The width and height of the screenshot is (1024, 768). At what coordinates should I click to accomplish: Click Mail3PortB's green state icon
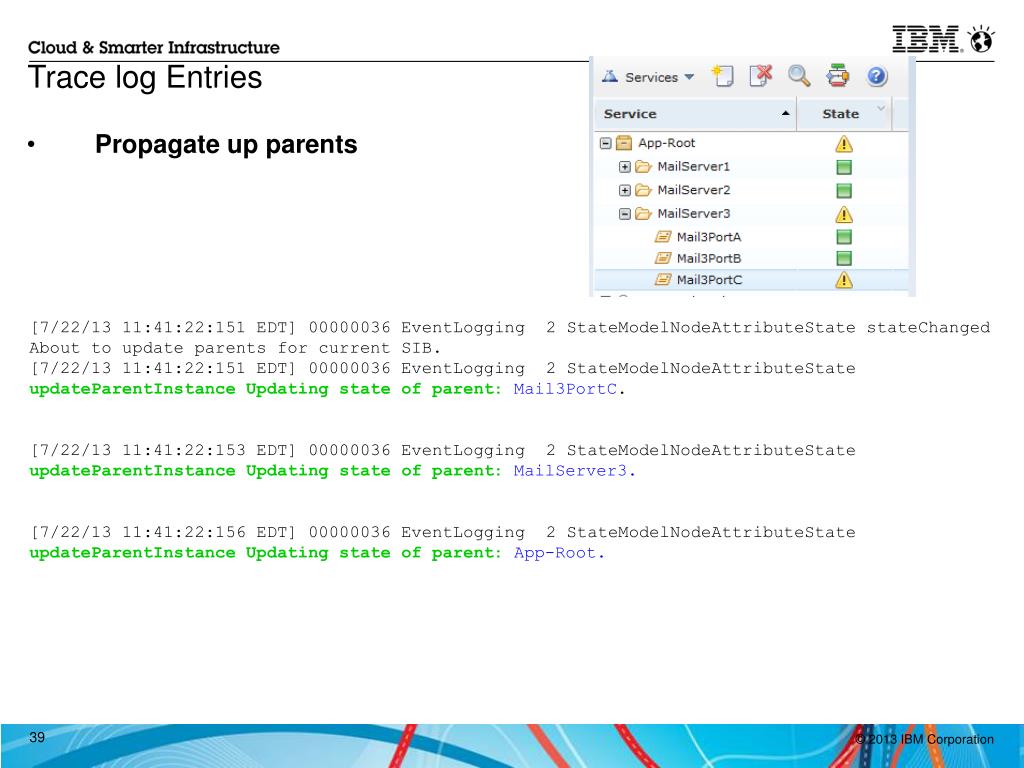[844, 258]
